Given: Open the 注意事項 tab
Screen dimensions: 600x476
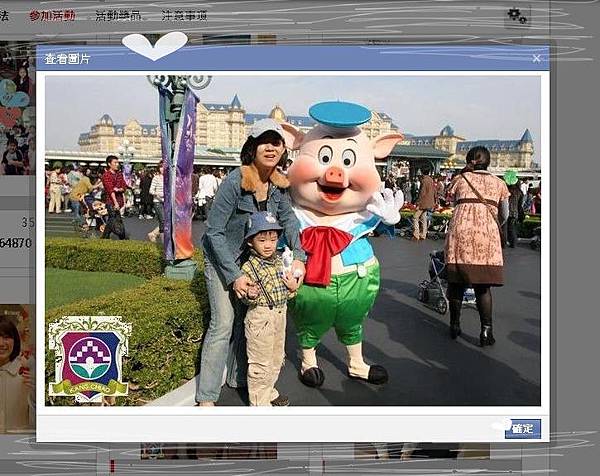Looking at the screenshot, I should tap(184, 16).
